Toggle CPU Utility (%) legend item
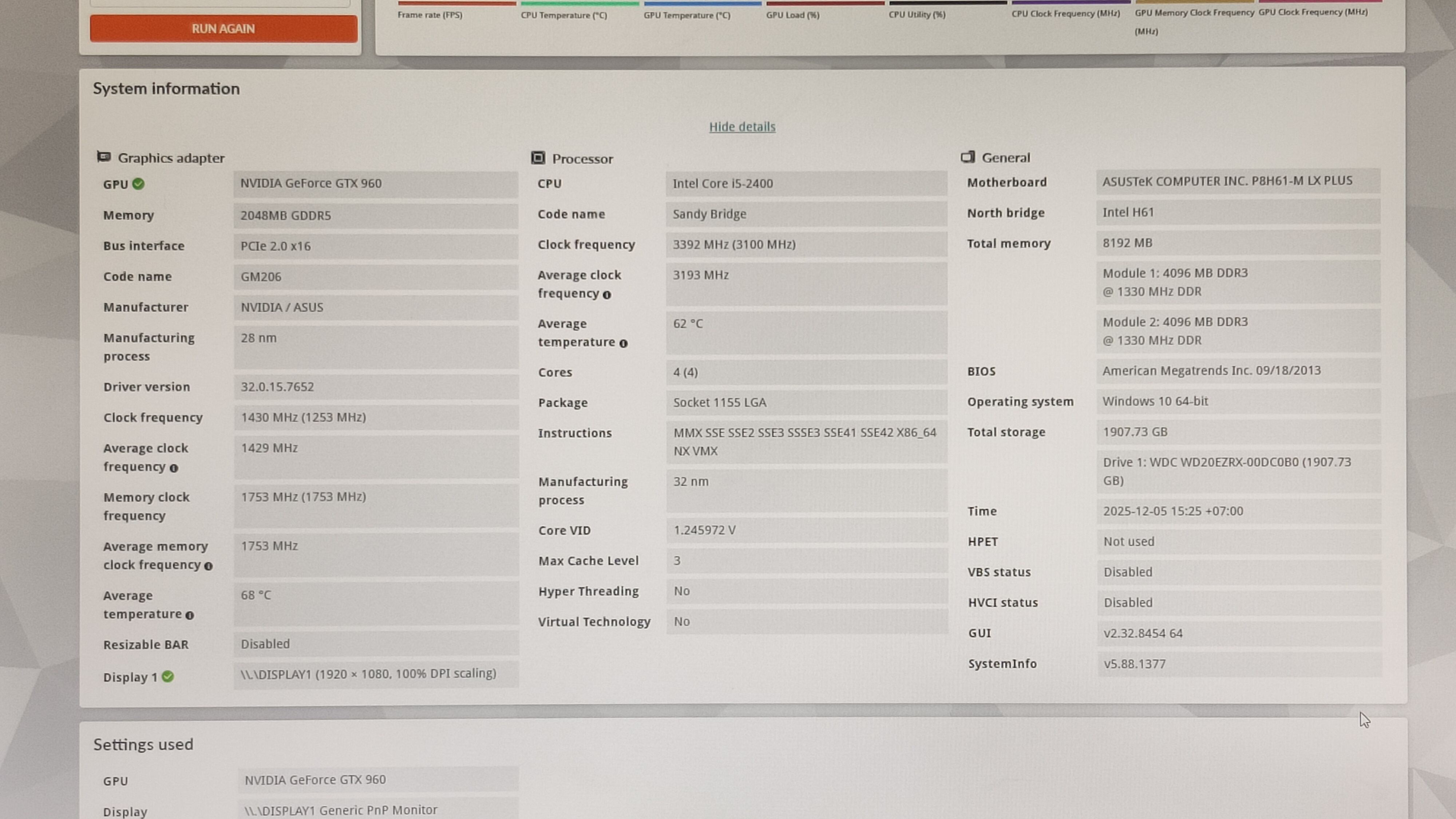 click(917, 15)
